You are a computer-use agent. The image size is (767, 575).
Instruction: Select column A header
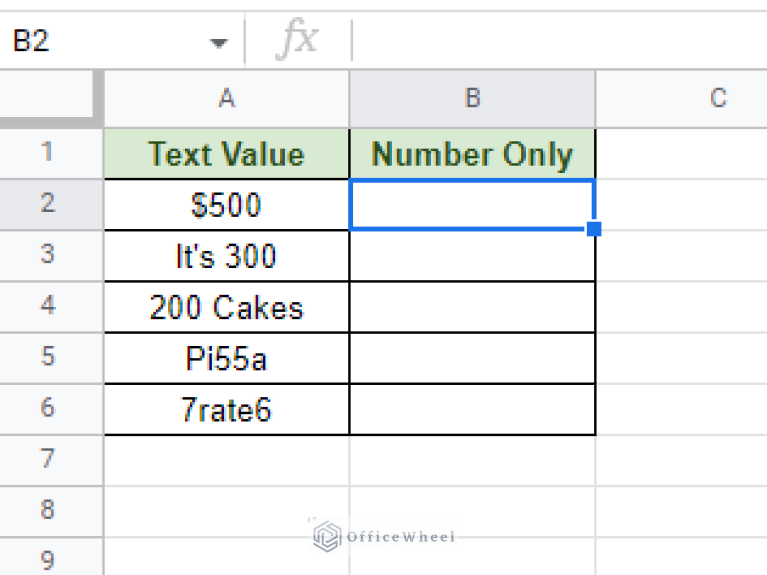227,98
